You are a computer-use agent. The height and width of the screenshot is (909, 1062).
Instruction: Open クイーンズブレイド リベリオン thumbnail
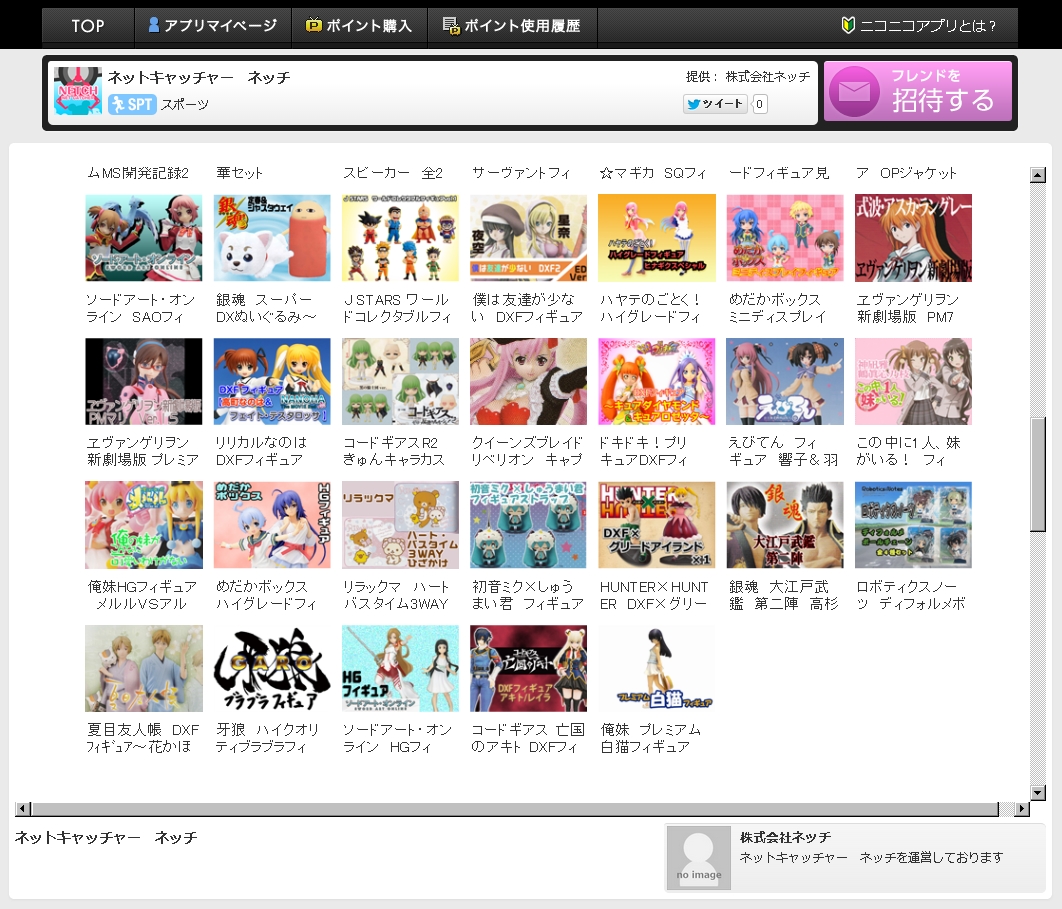click(x=528, y=381)
